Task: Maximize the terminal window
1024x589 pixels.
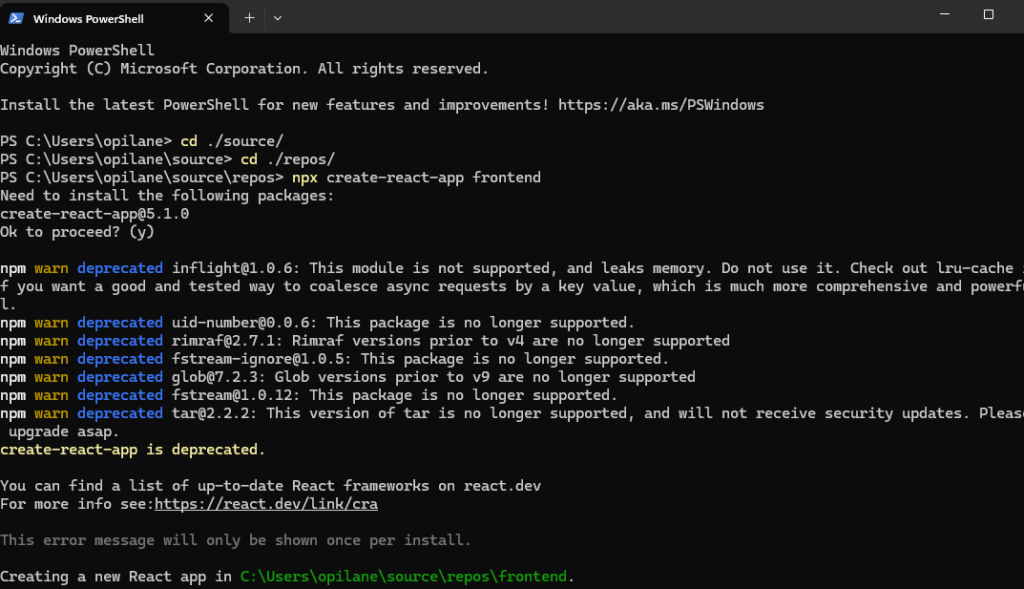Action: click(988, 14)
